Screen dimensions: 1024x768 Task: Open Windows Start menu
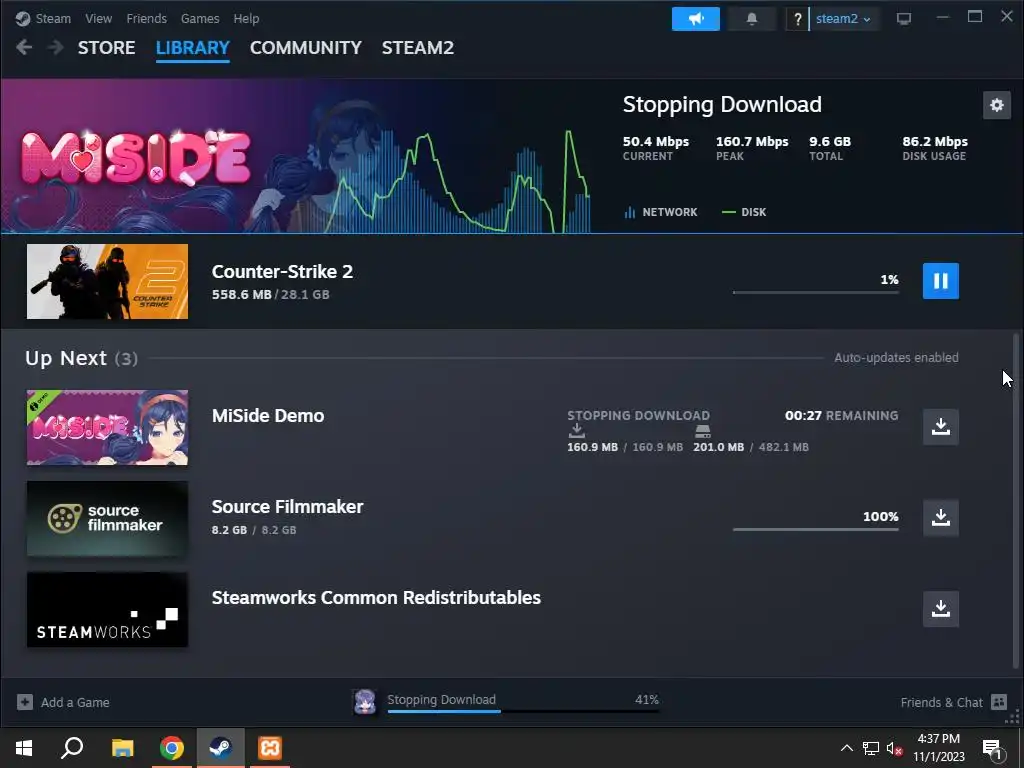pyautogui.click(x=24, y=748)
